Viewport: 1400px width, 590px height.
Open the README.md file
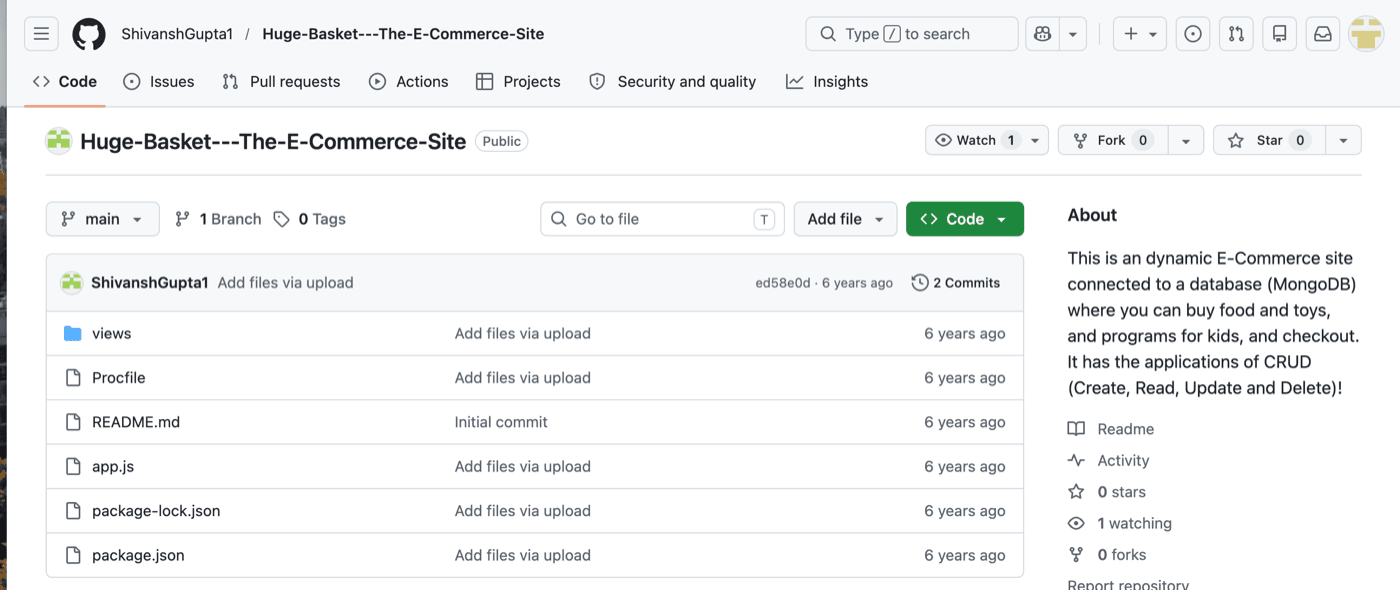136,422
